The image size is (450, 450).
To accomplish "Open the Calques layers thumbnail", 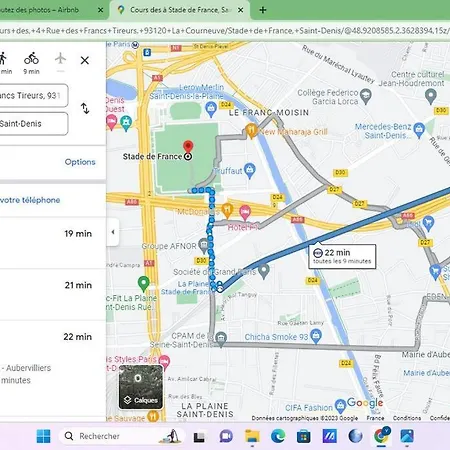I will [x=141, y=387].
